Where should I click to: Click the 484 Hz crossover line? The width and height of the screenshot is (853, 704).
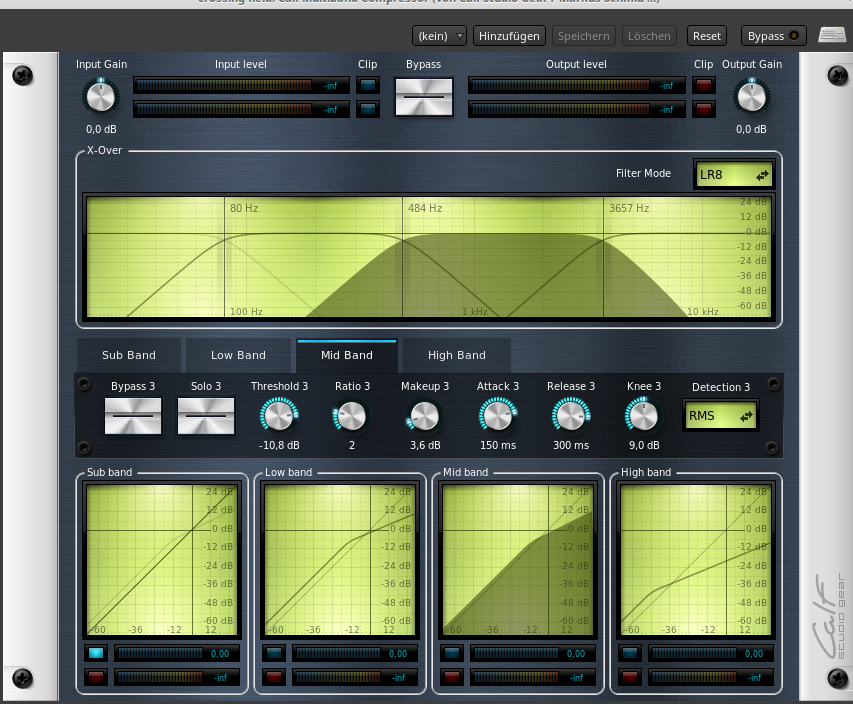click(403, 257)
